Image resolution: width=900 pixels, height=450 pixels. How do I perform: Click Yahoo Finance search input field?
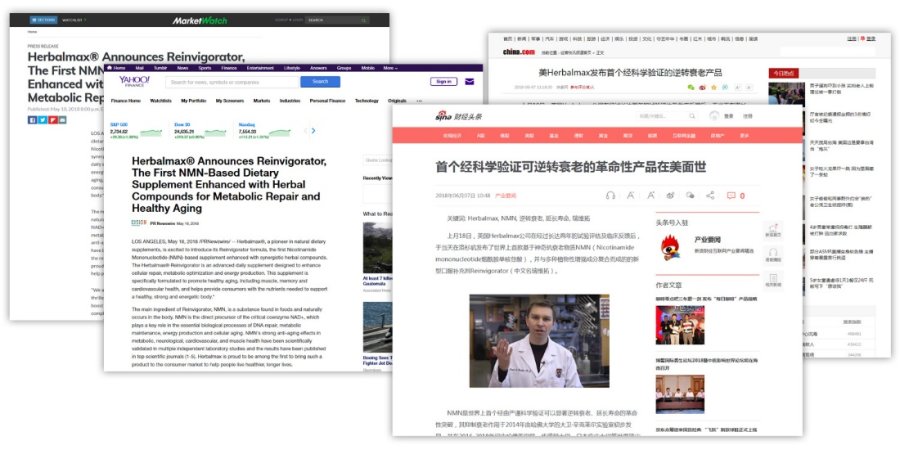[x=232, y=82]
